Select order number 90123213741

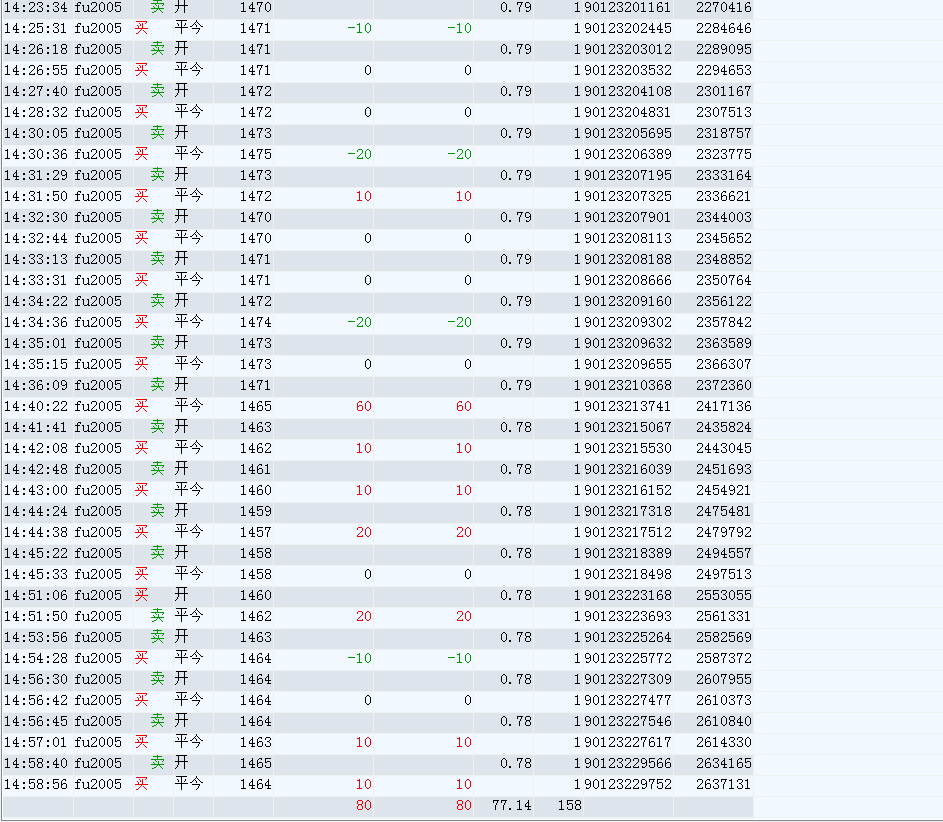[x=628, y=407]
